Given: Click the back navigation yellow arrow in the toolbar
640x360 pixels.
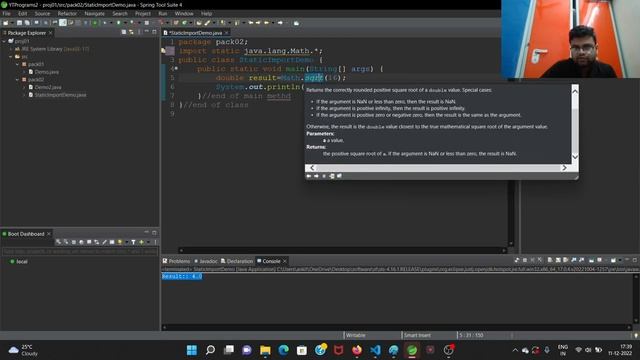Looking at the screenshot, I should point(267,23).
